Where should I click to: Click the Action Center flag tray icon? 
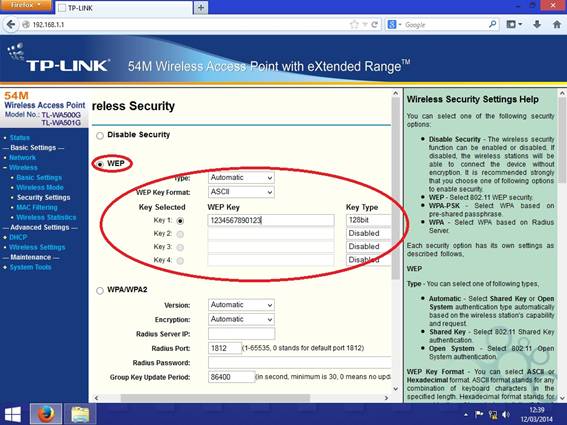tap(479, 414)
